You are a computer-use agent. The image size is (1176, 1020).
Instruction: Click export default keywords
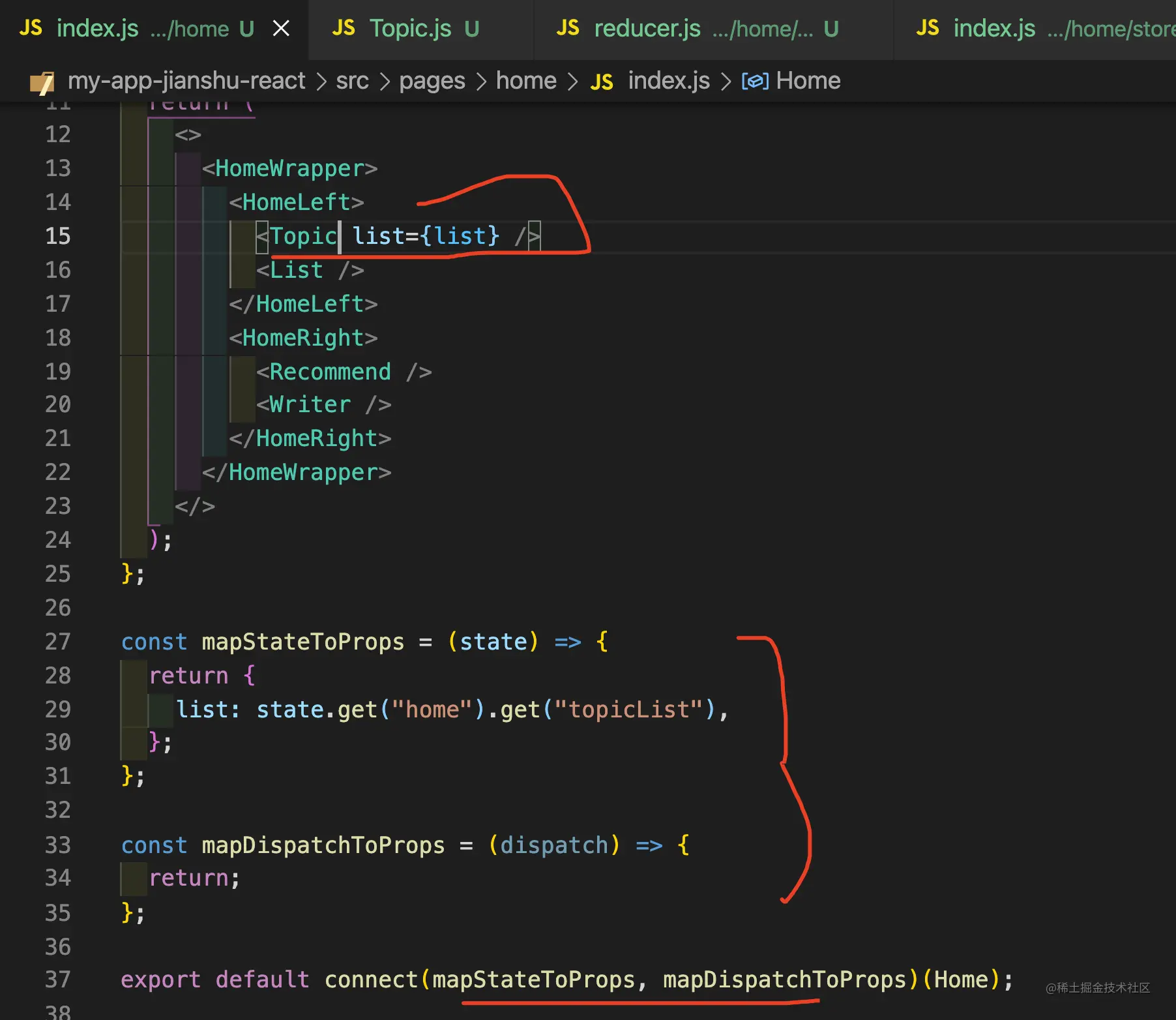[215, 980]
